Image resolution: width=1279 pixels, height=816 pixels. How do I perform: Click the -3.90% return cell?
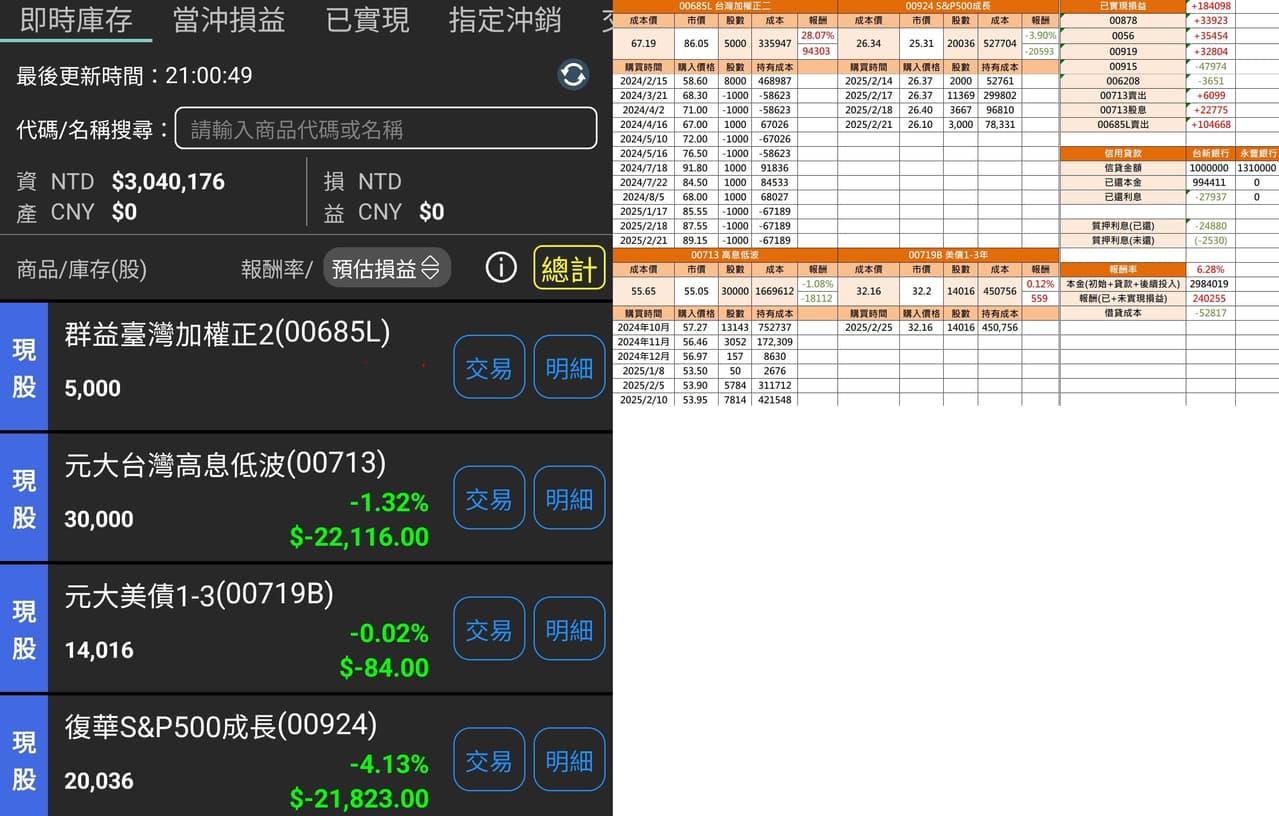click(x=1040, y=35)
